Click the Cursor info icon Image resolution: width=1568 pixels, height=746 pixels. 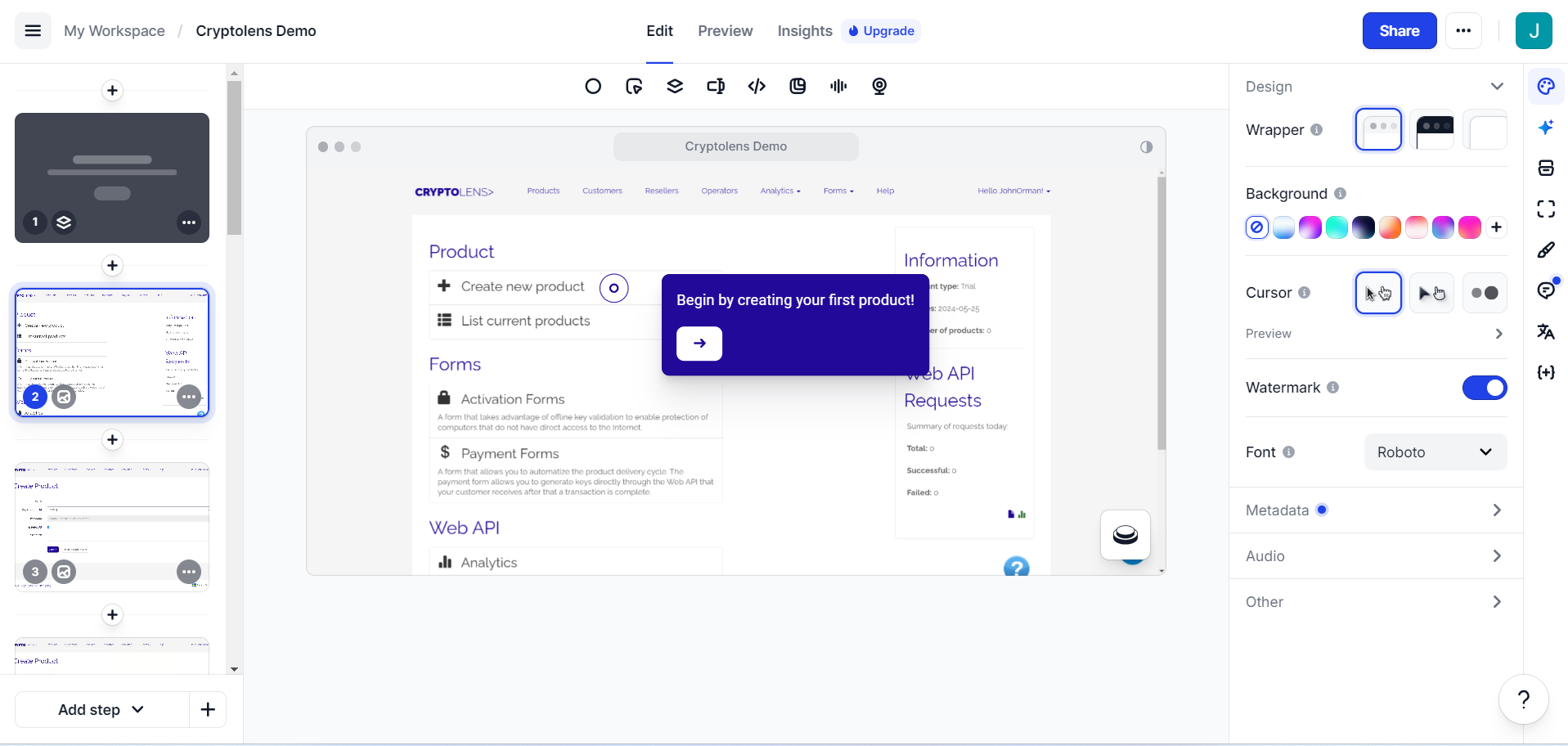tap(1304, 293)
